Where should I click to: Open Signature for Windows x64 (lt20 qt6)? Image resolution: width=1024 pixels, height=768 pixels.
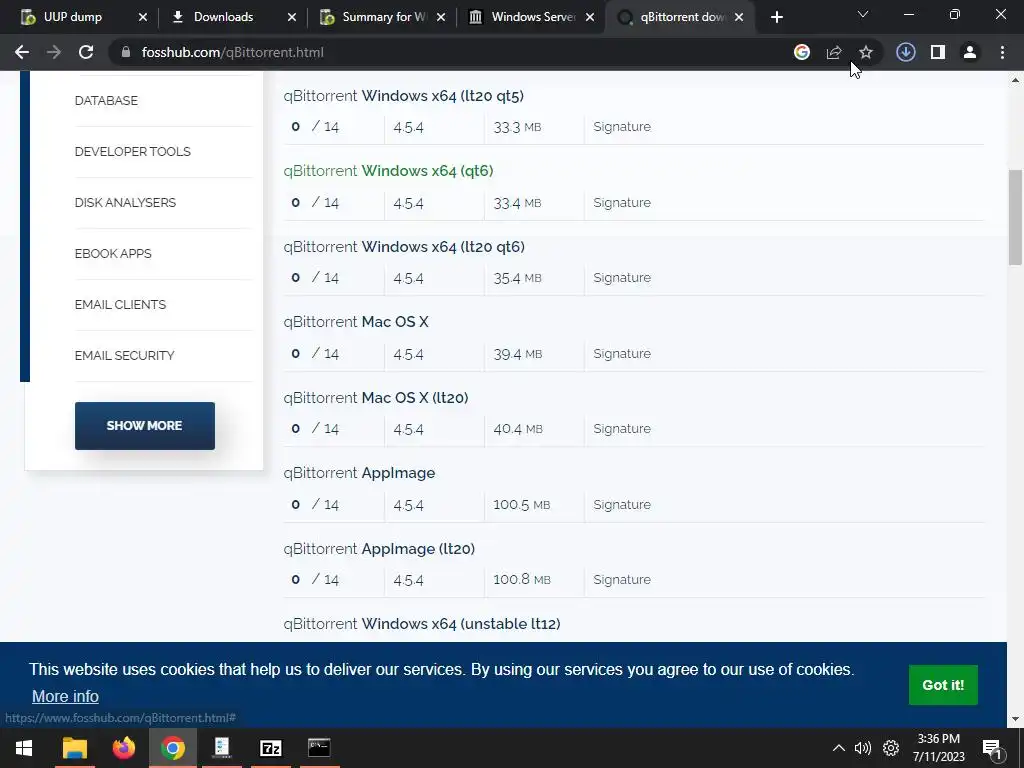click(622, 278)
